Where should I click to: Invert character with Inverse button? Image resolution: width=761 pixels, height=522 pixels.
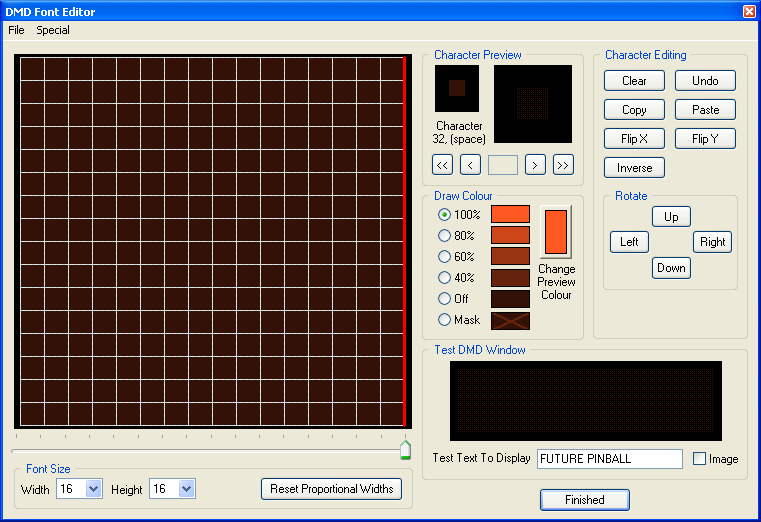click(x=634, y=168)
